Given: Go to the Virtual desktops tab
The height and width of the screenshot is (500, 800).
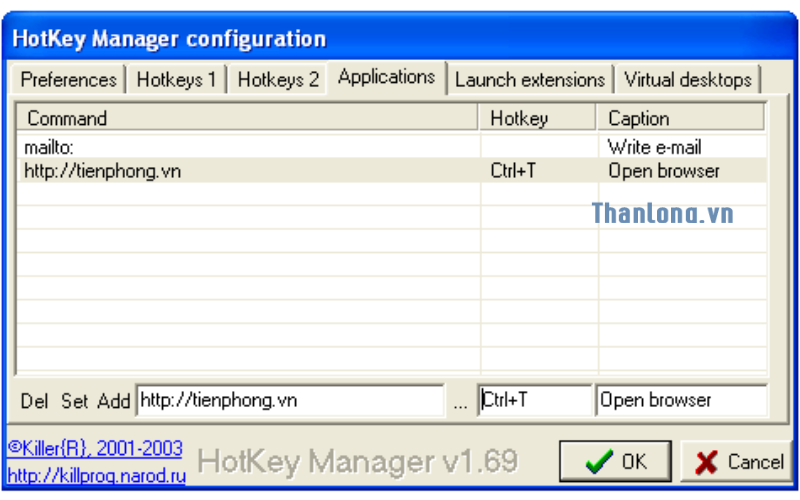Looking at the screenshot, I should coord(688,80).
